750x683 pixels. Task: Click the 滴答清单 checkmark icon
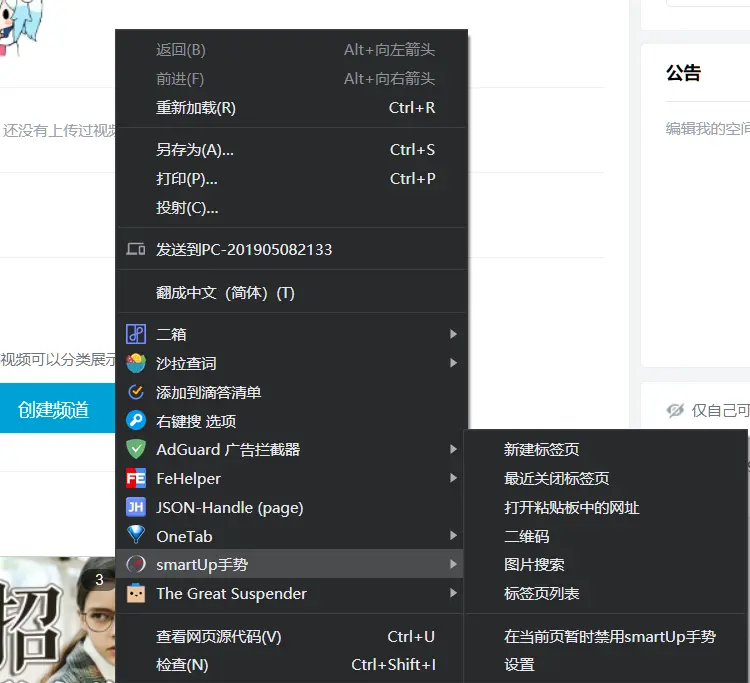pos(136,392)
